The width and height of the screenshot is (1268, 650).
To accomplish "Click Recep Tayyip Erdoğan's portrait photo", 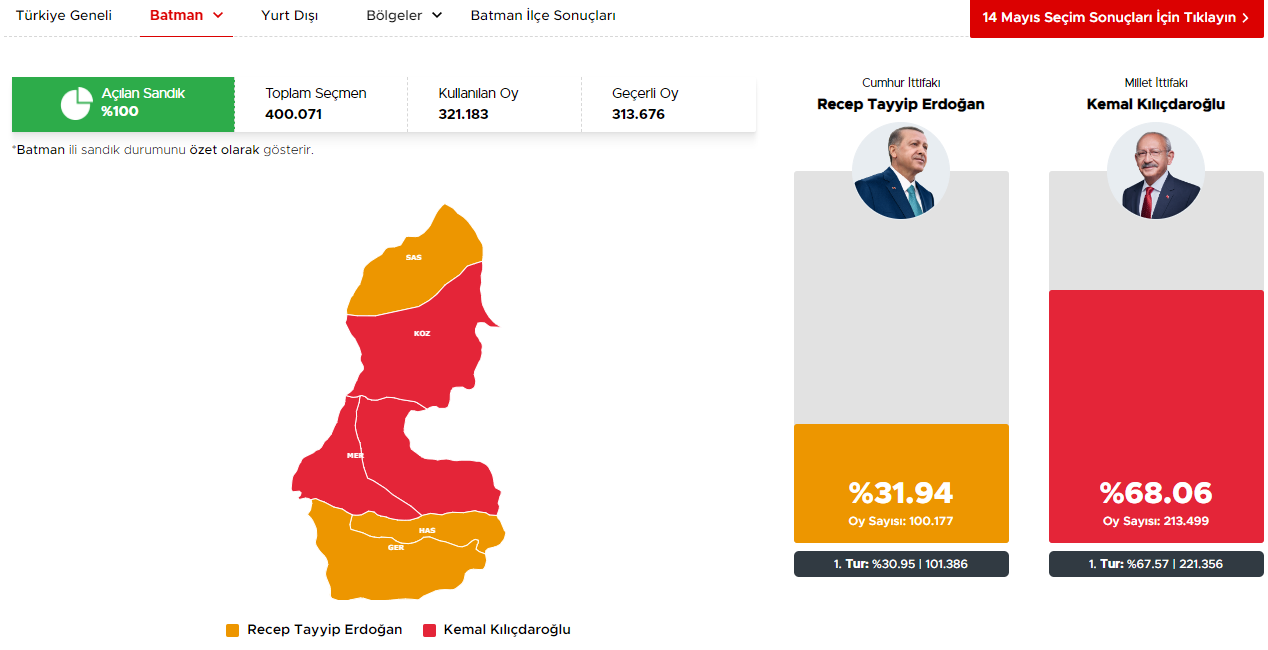I will [x=901, y=171].
